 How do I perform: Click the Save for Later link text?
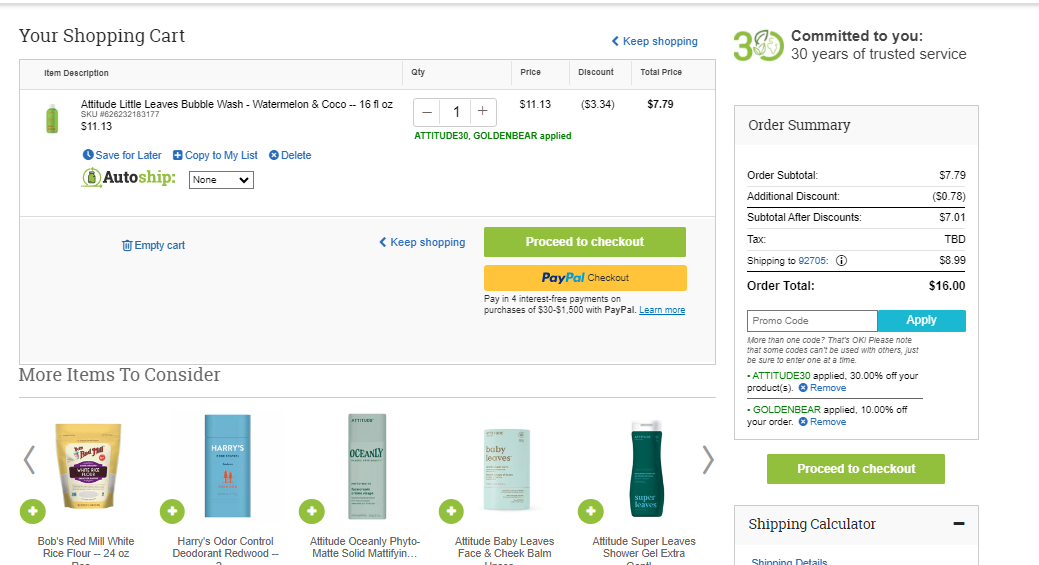[129, 155]
